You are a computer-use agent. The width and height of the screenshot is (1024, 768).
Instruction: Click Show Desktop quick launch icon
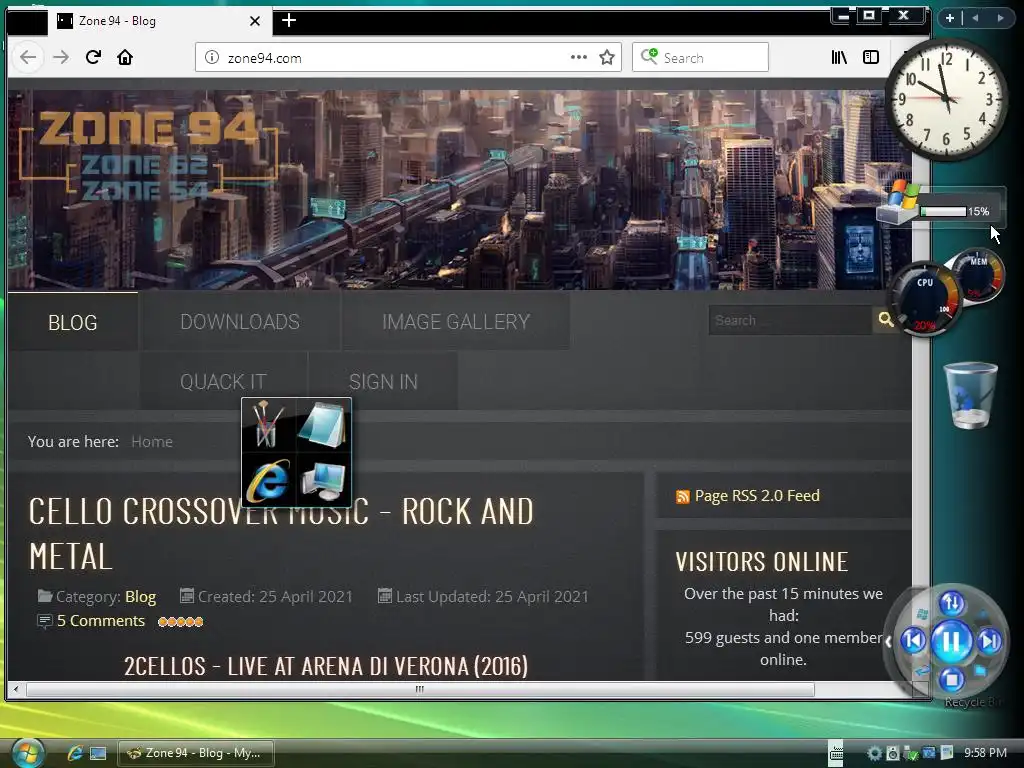click(98, 753)
